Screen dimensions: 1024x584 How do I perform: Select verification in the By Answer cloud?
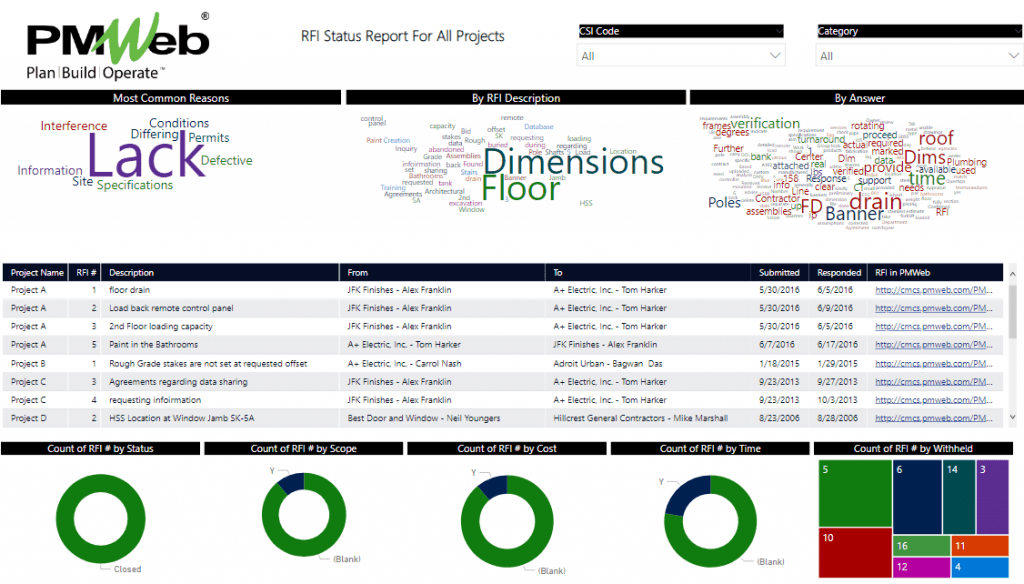point(765,123)
